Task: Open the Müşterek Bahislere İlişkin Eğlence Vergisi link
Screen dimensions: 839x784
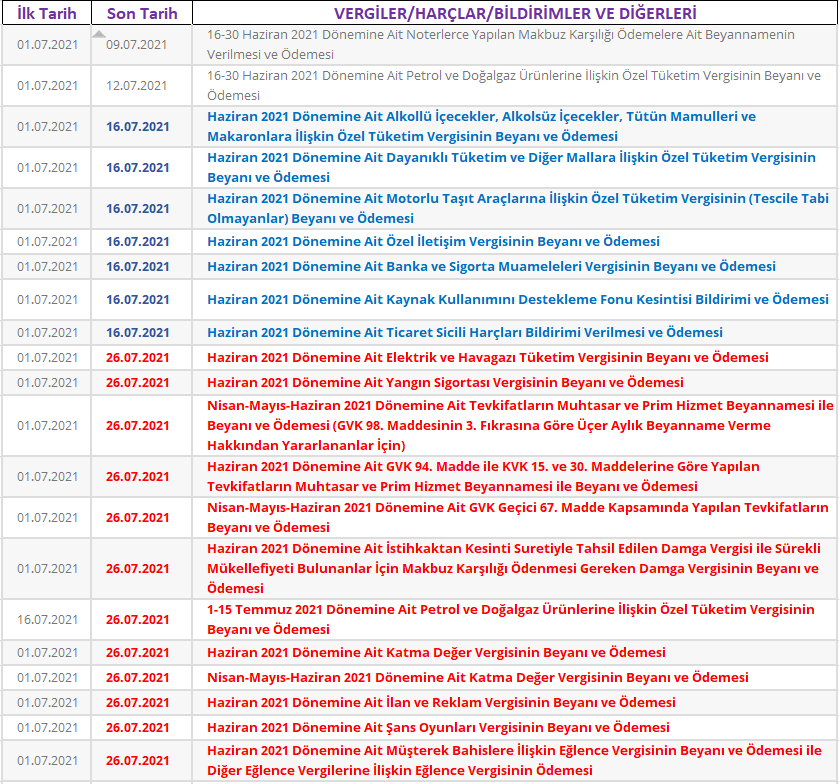Action: [x=514, y=760]
